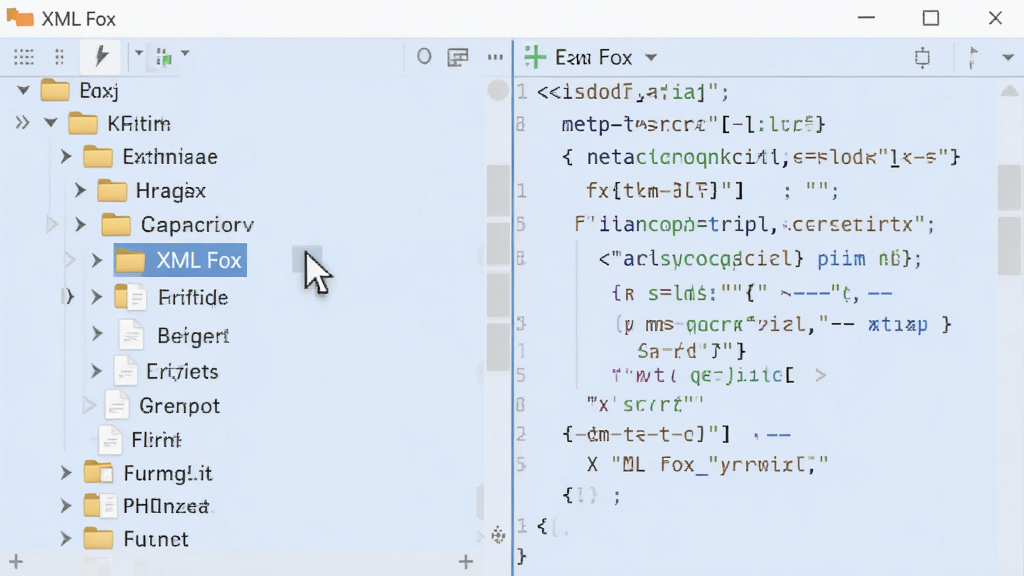Click the vertical dots handle icon

[59, 57]
